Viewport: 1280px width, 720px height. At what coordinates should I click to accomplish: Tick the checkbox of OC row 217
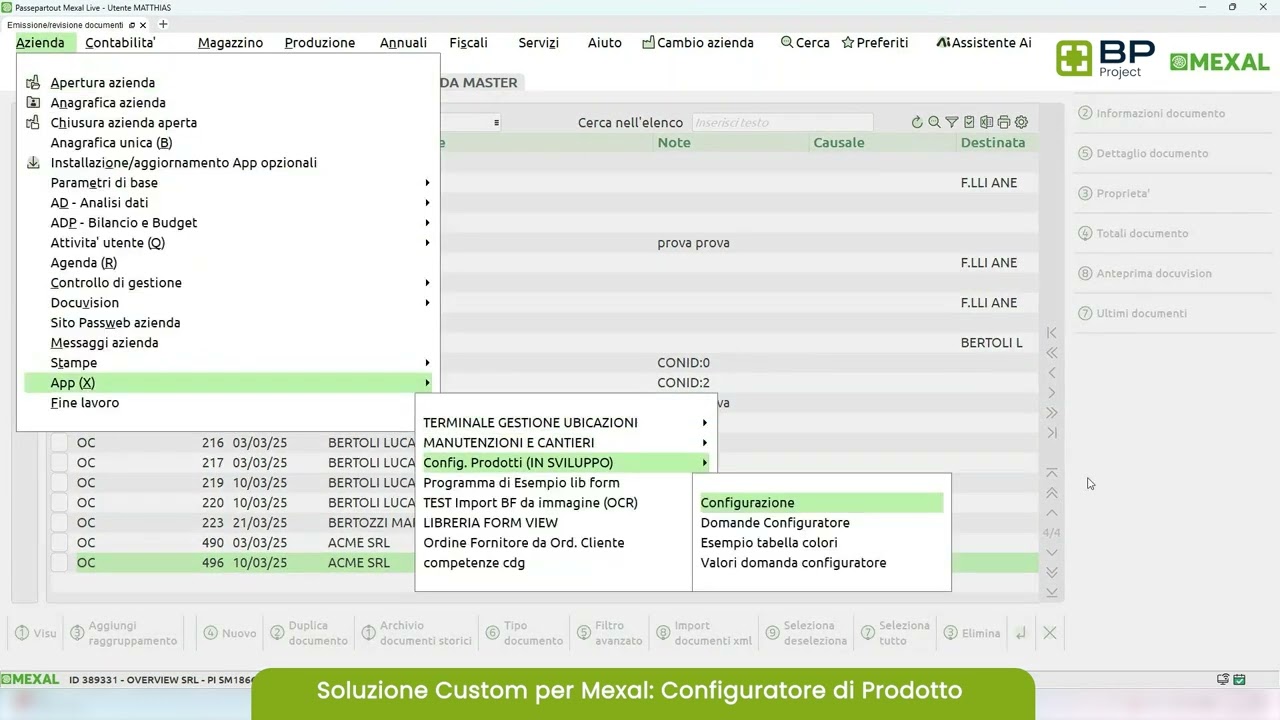60,462
